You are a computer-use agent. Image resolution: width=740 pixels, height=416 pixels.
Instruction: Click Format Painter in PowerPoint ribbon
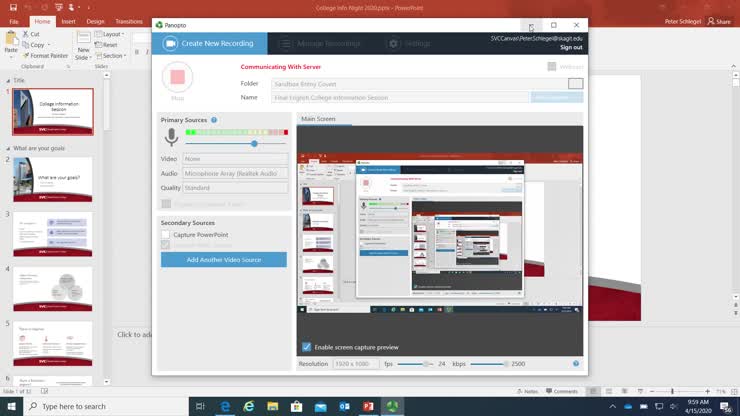point(45,56)
